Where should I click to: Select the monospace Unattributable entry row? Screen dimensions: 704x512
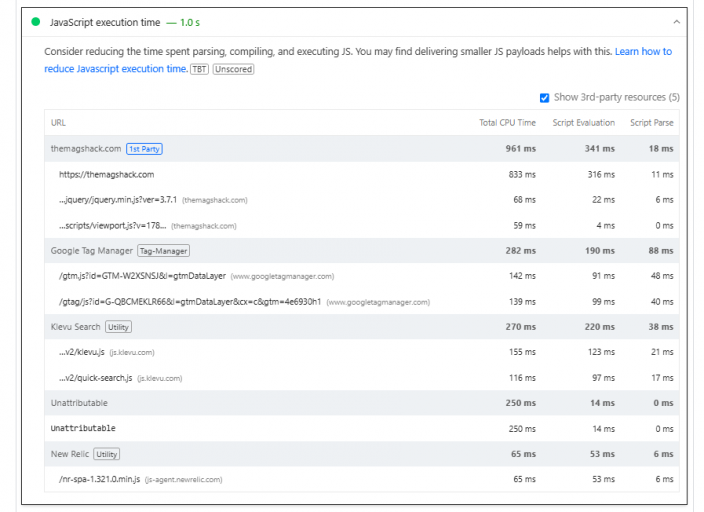coord(361,428)
